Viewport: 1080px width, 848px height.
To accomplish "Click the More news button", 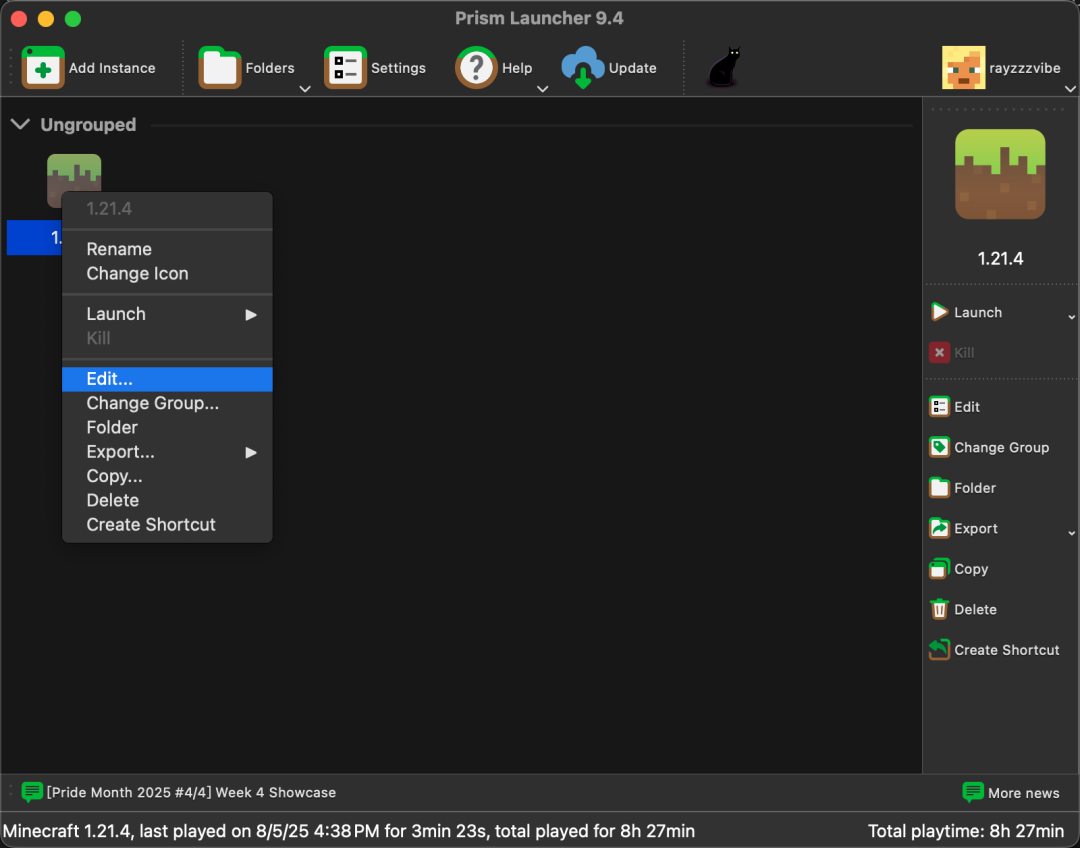I will (1011, 793).
